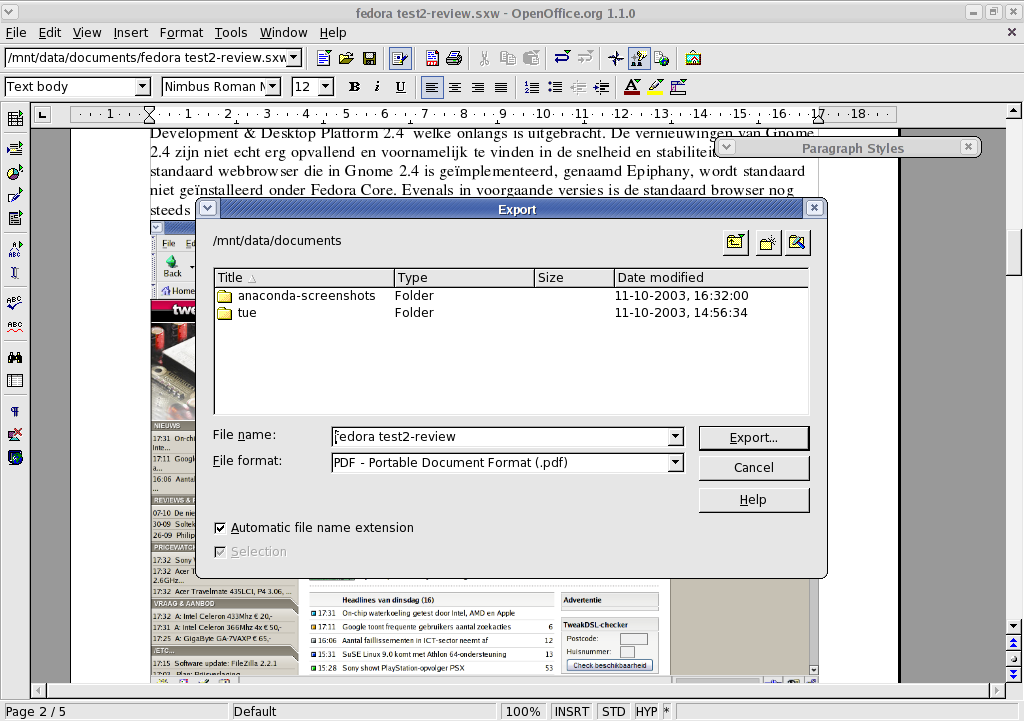This screenshot has width=1024, height=722.
Task: Click the Print File Directly icon
Action: coord(454,58)
